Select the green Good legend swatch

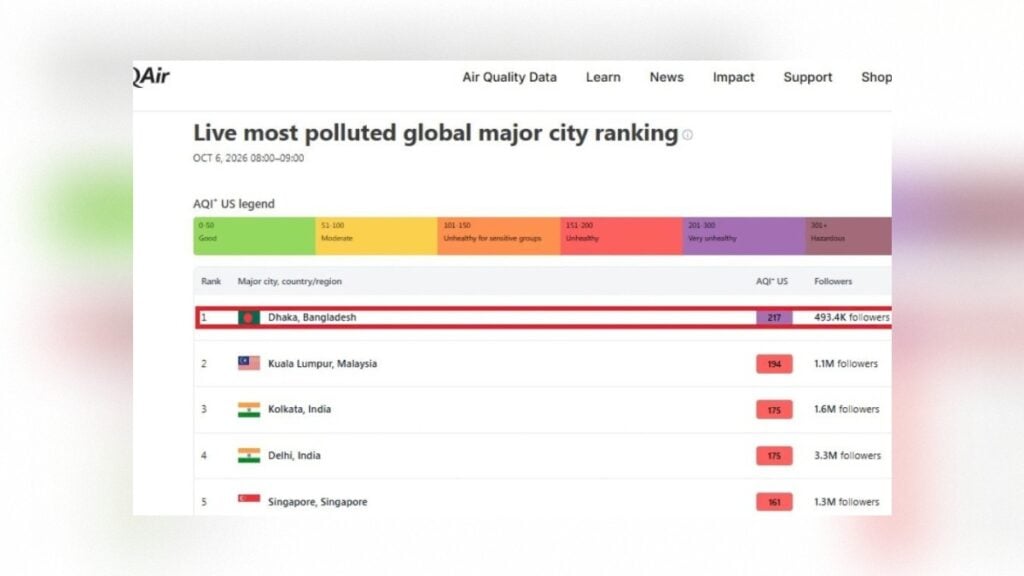[254, 236]
